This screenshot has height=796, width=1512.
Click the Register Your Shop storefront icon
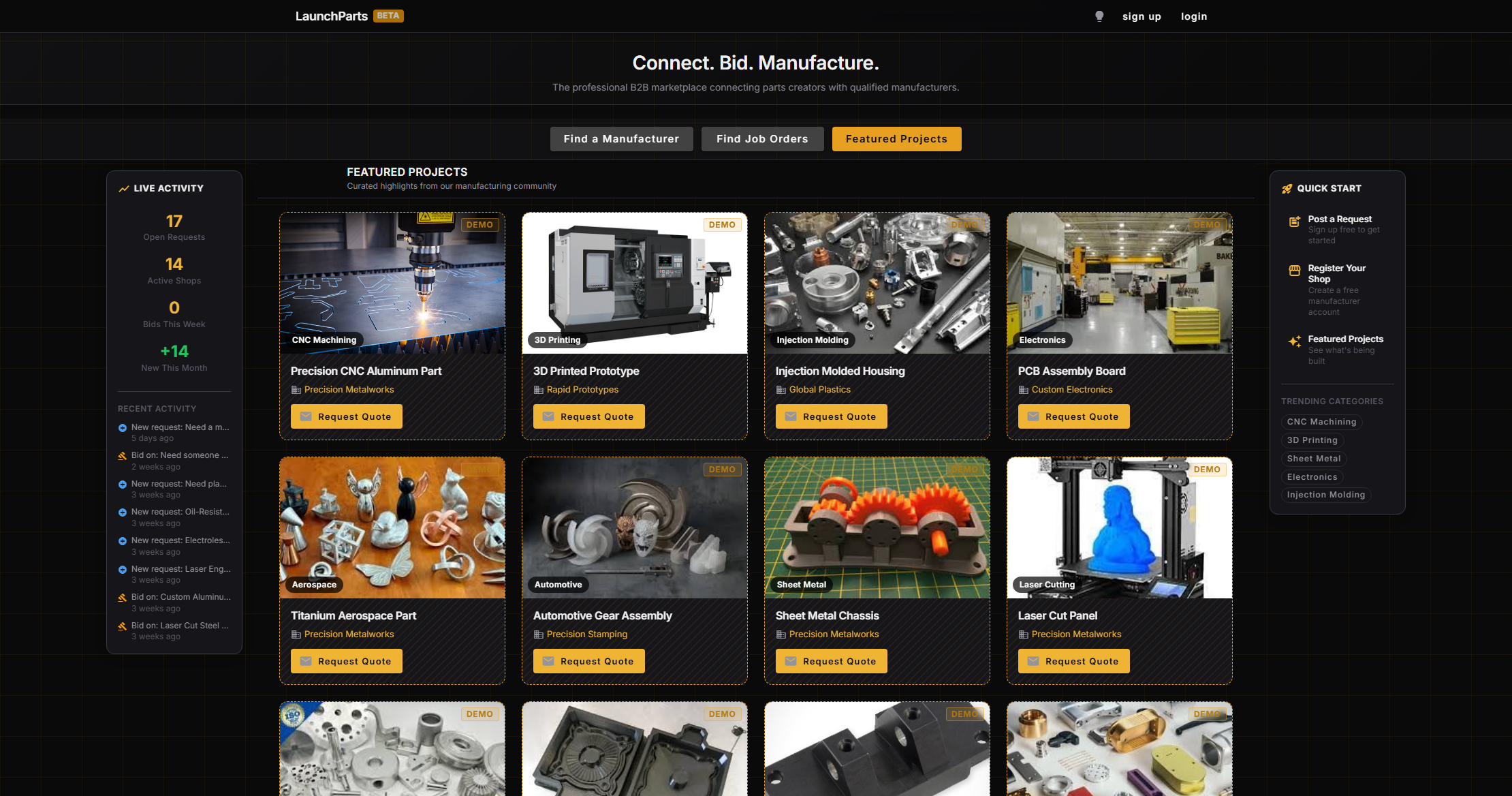pyautogui.click(x=1294, y=271)
